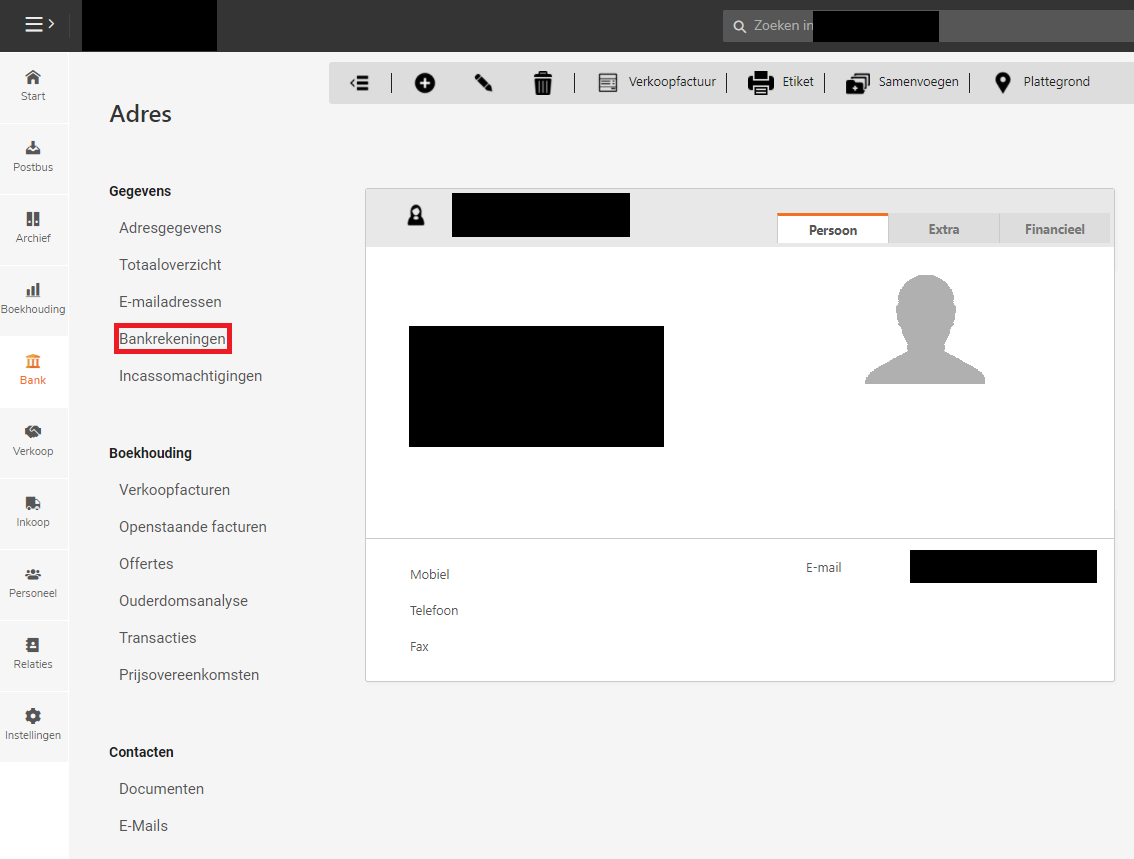Click the collapse list icon in toolbar
Viewport: 1134px width, 859px height.
(x=360, y=83)
